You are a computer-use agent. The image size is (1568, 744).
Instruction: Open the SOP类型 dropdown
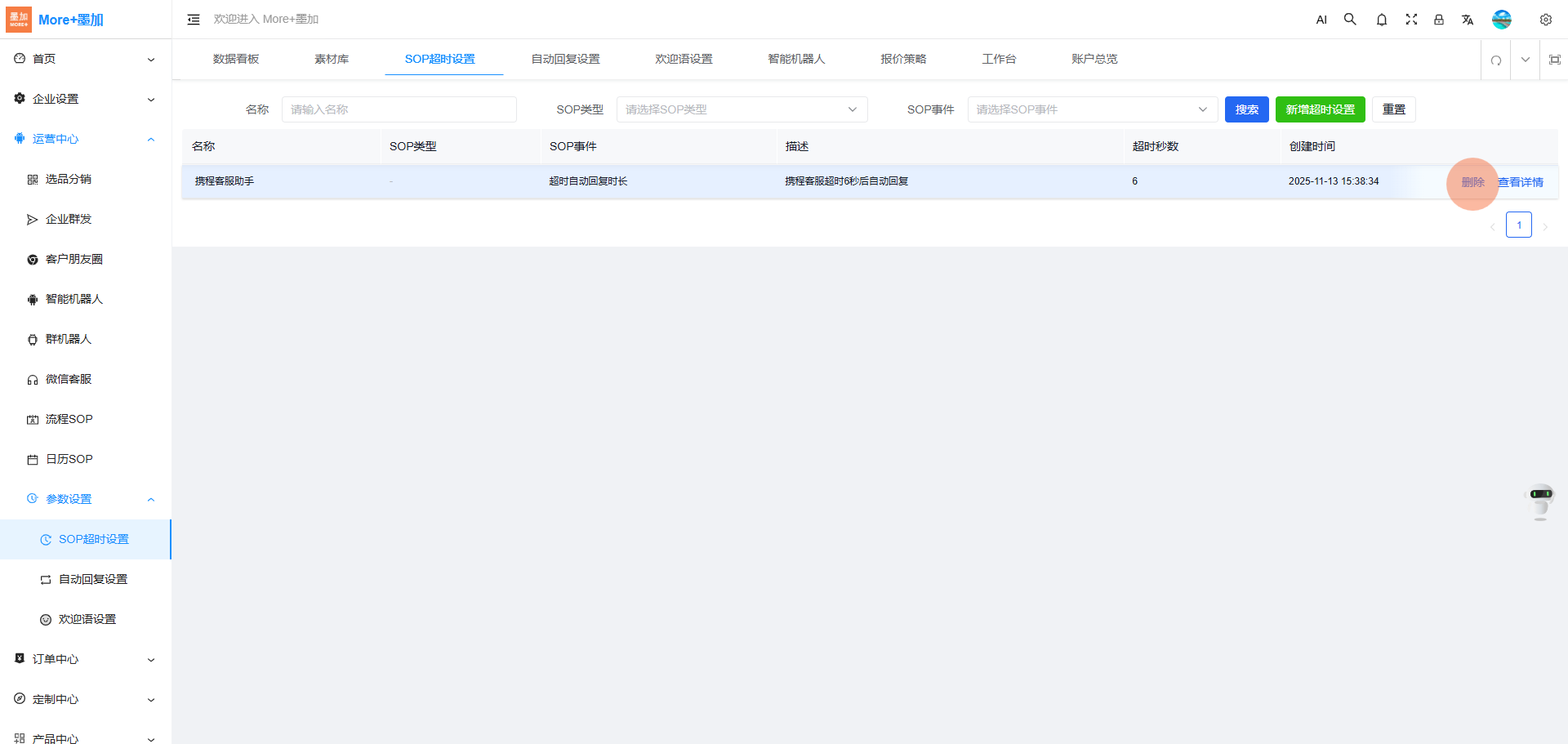(x=741, y=109)
